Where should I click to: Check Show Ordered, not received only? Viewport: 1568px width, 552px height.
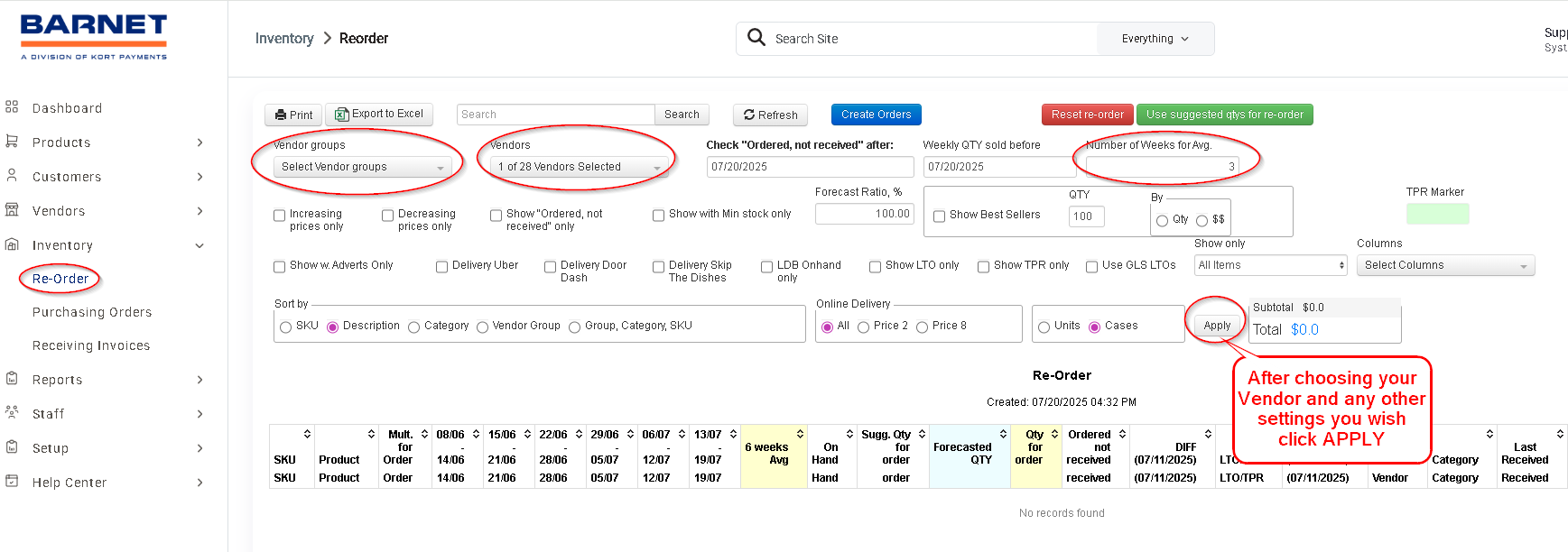(496, 216)
